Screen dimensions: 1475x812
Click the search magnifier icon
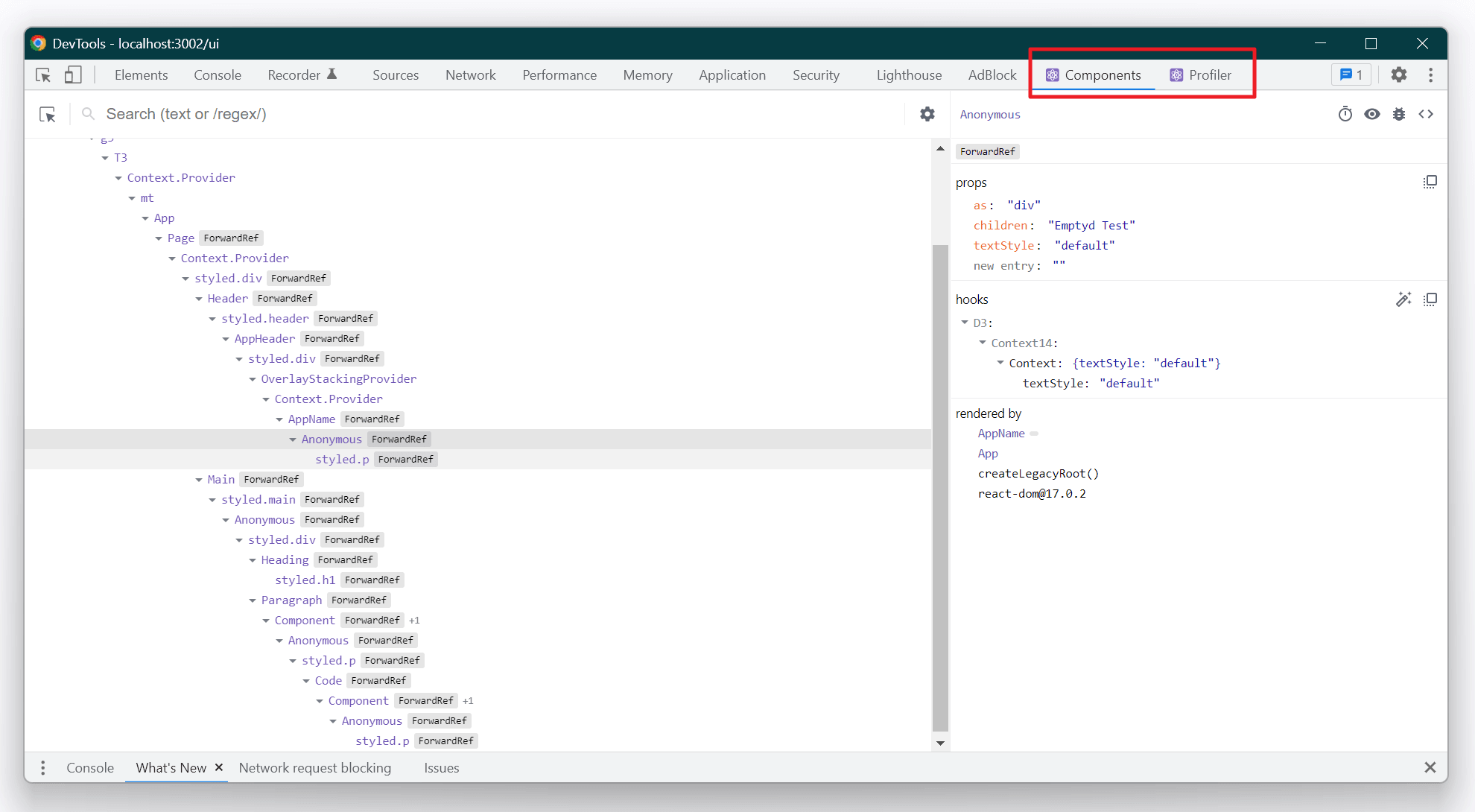coord(88,114)
